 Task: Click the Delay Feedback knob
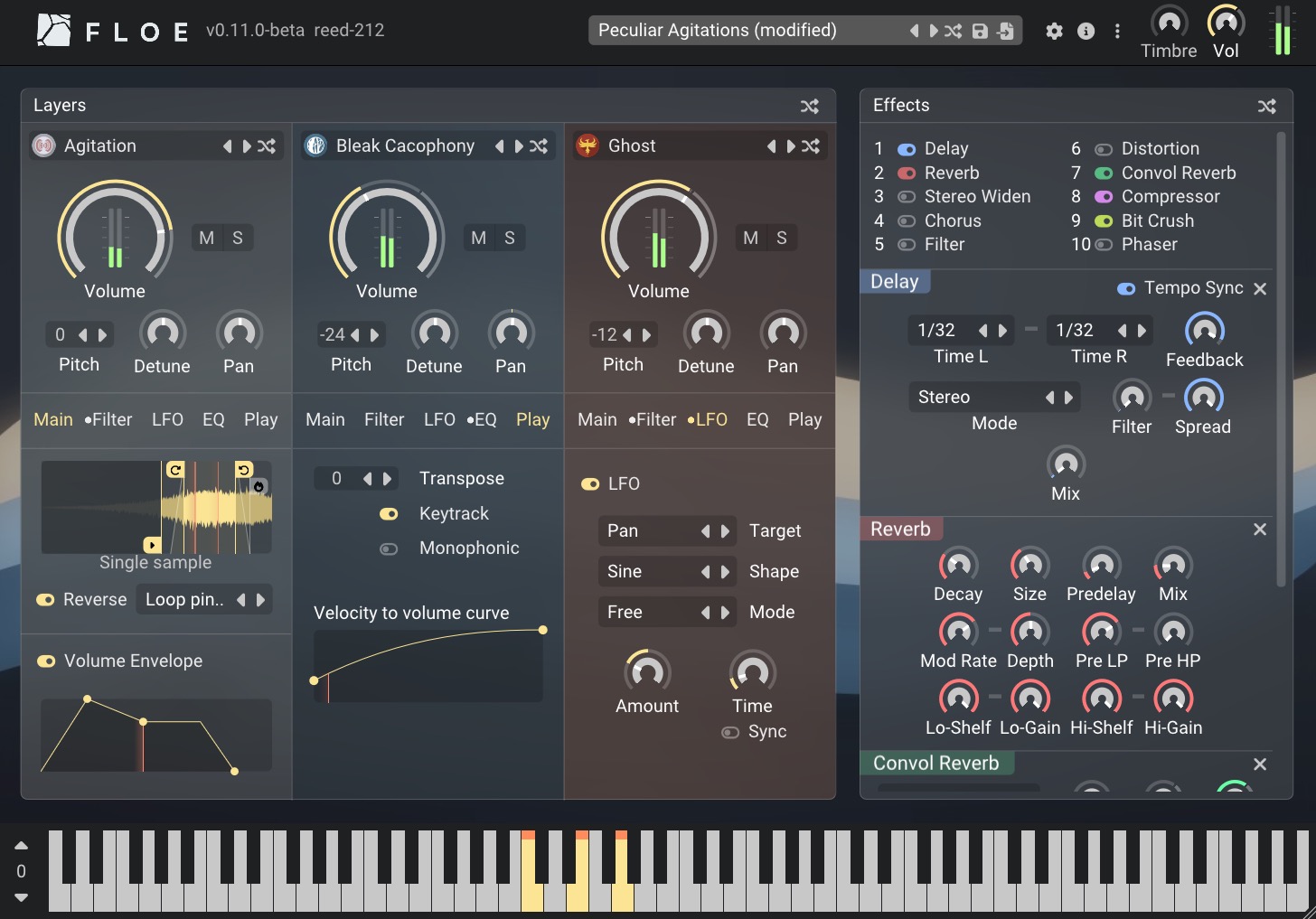pos(1205,331)
